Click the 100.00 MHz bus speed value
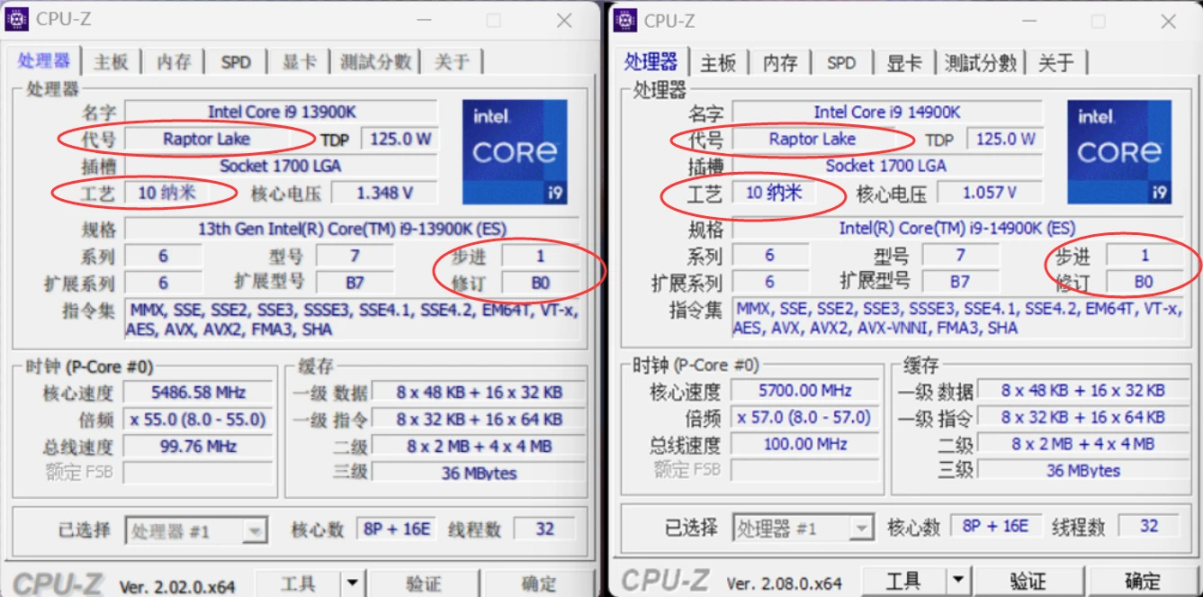Screen dimensions: 1203x597 click(x=805, y=444)
